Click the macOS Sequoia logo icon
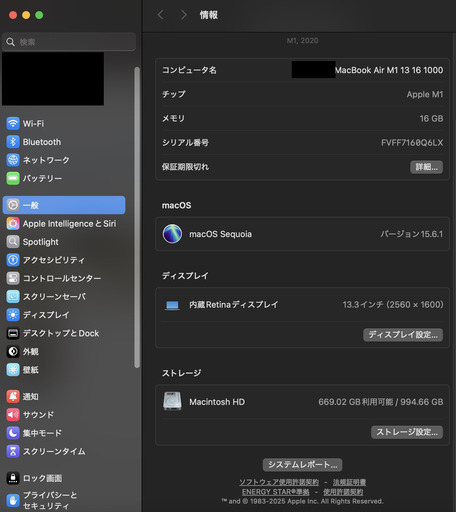Image resolution: width=456 pixels, height=512 pixels. pyautogui.click(x=172, y=234)
